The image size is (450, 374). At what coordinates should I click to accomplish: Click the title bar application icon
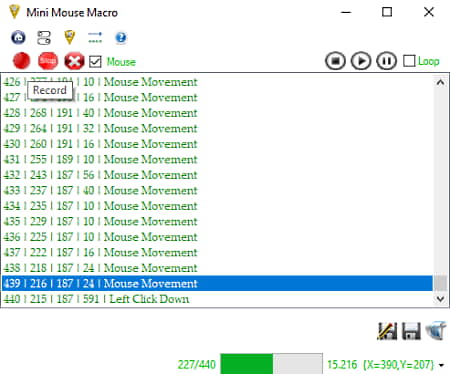(14, 12)
